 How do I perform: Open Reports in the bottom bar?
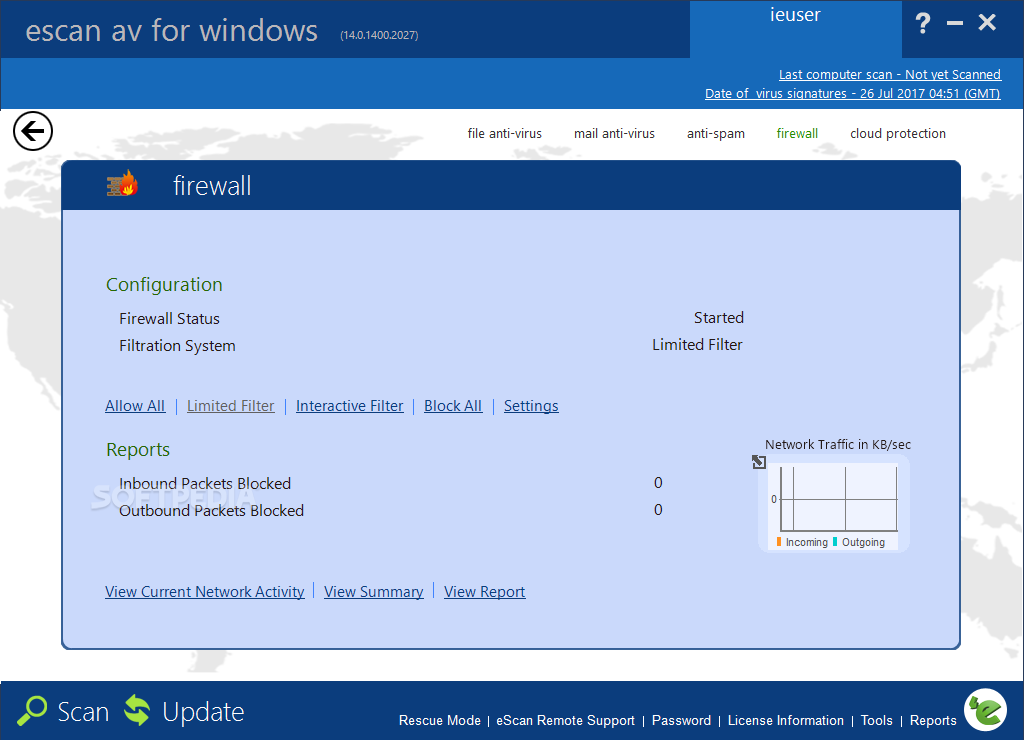tap(933, 720)
